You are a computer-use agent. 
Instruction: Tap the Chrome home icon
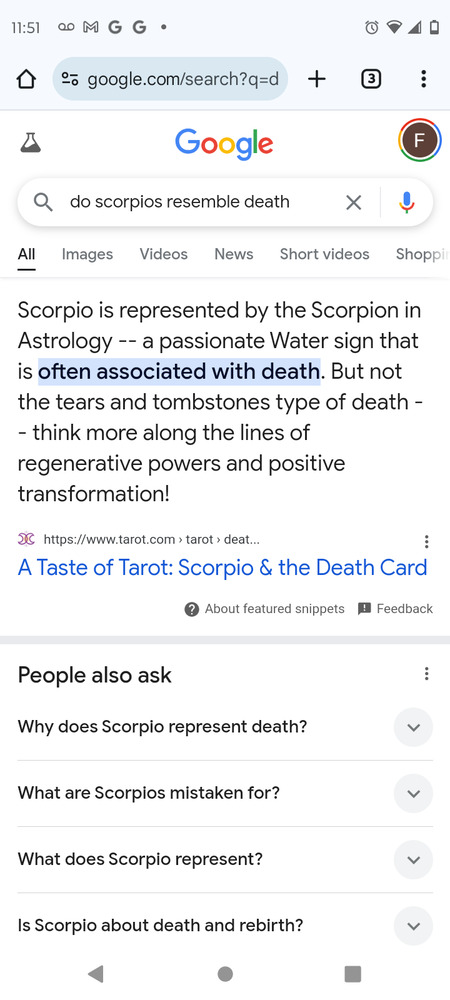[x=25, y=79]
